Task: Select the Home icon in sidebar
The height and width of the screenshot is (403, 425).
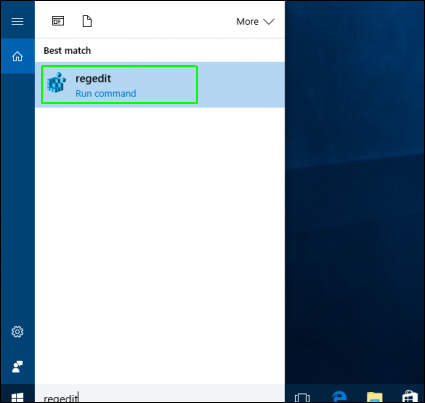Action: coord(17,56)
